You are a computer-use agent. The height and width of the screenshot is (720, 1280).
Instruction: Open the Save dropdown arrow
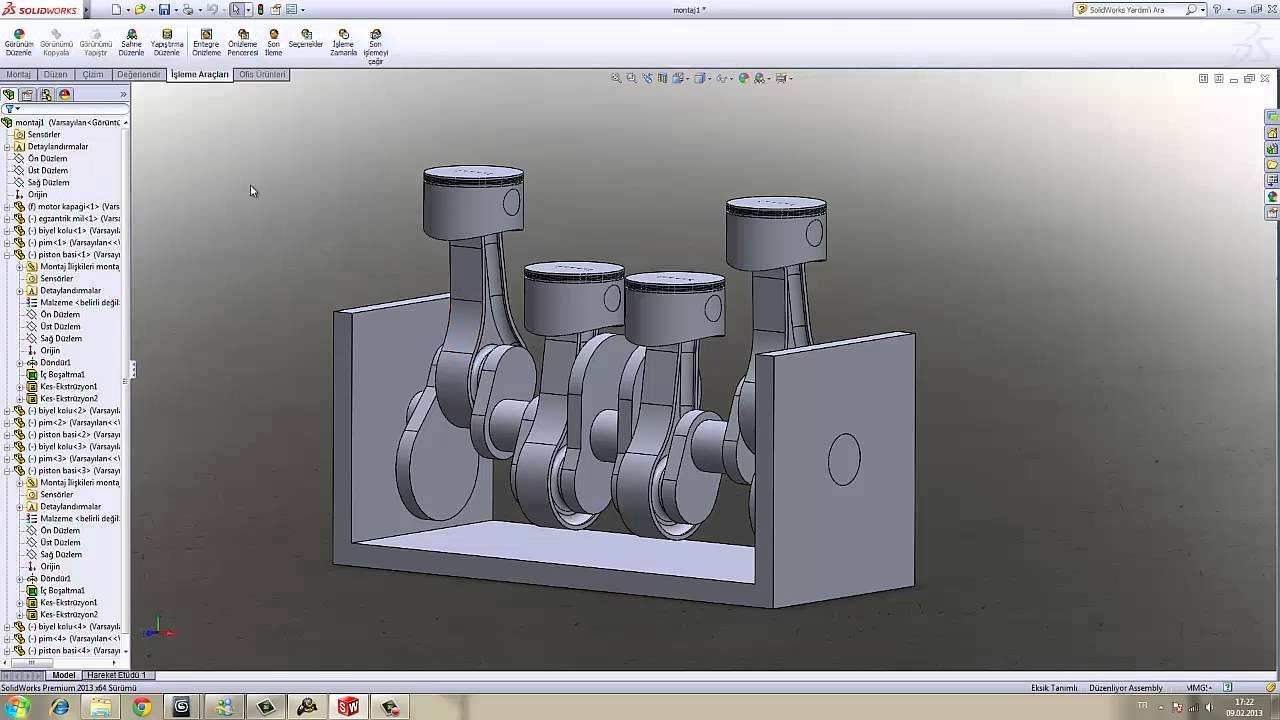click(175, 9)
